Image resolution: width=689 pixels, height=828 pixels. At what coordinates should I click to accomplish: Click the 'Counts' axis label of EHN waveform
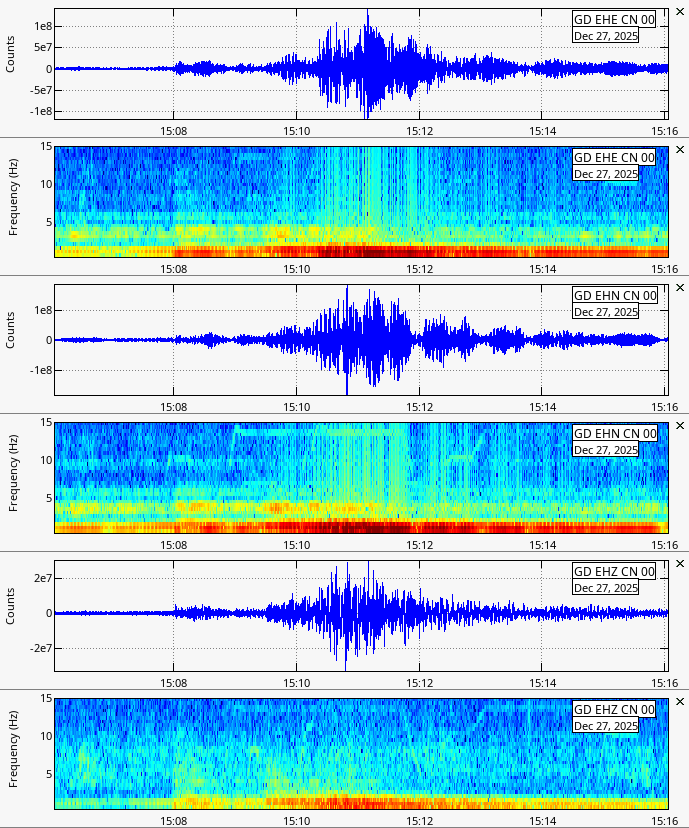coord(10,330)
